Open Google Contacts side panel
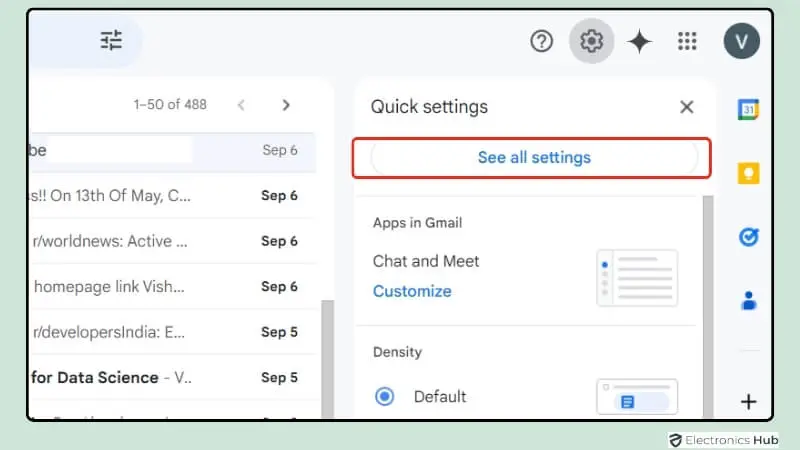 (748, 301)
